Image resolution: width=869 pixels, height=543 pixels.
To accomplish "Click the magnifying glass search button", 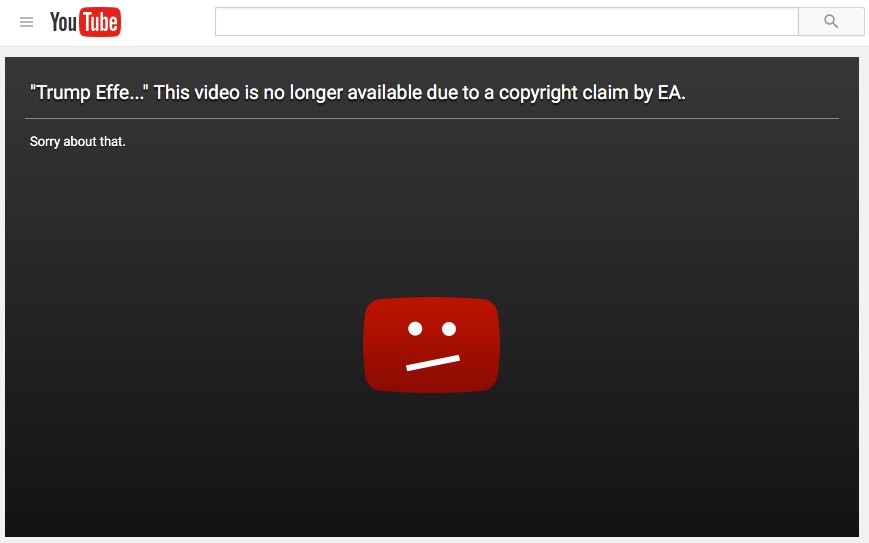I will (x=831, y=22).
